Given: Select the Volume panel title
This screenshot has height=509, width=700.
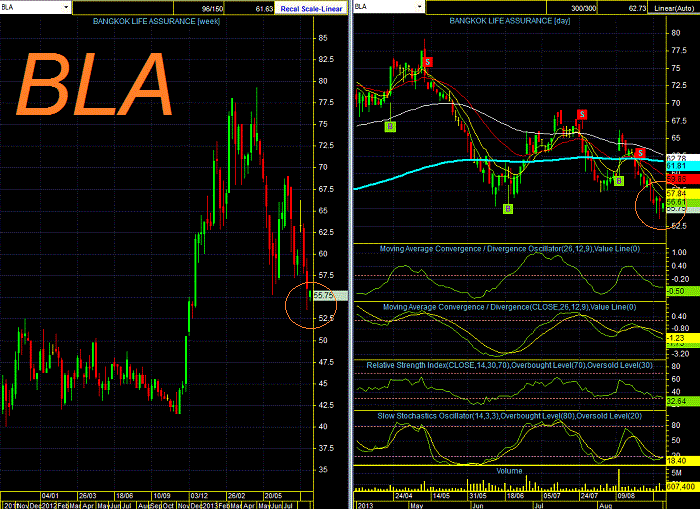Looking at the screenshot, I should pos(509,471).
